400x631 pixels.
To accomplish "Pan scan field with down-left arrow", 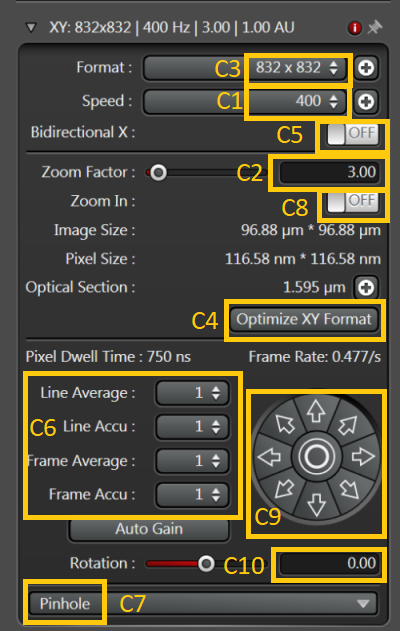I will (285, 489).
